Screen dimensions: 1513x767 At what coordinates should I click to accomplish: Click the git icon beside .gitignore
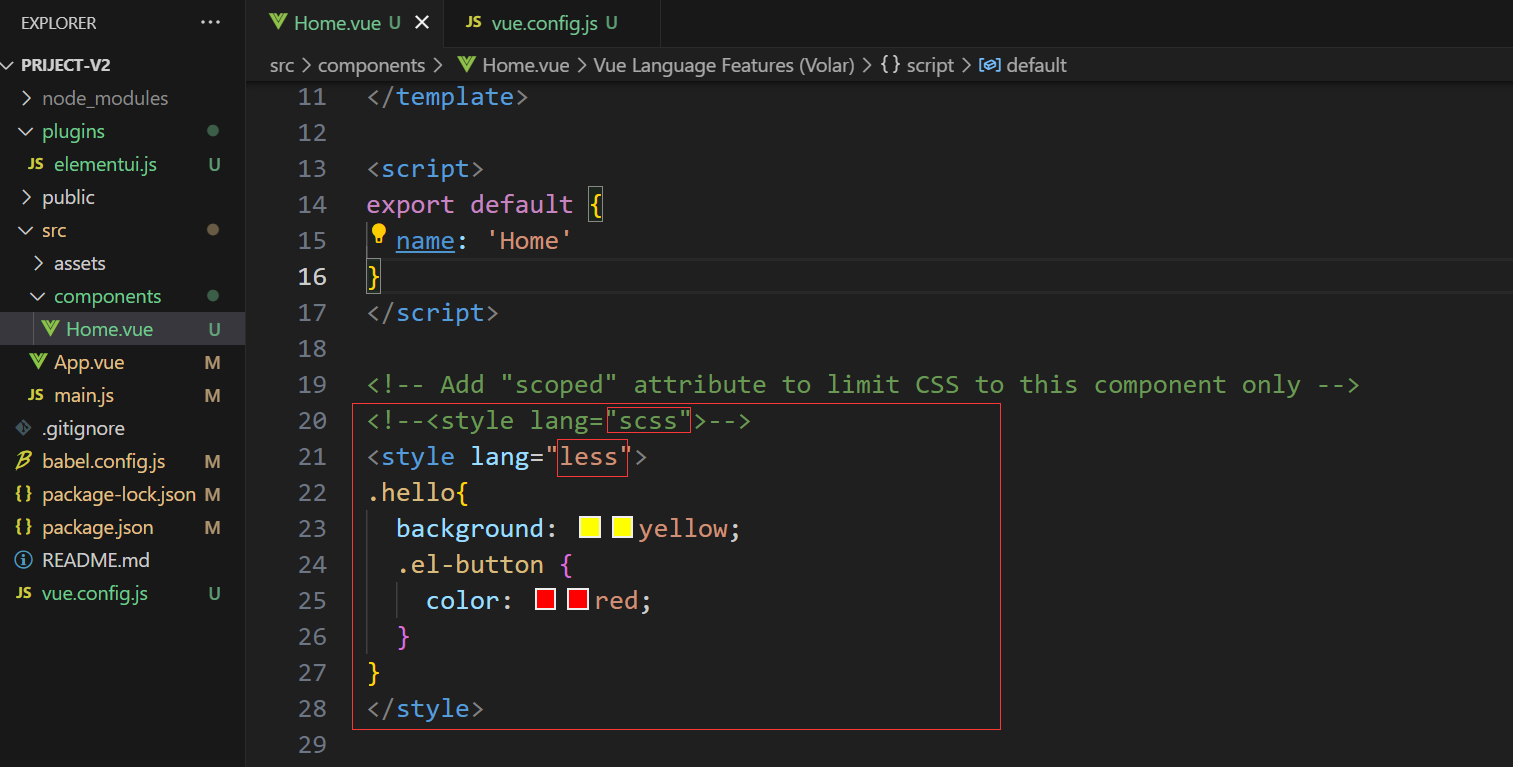[23, 428]
